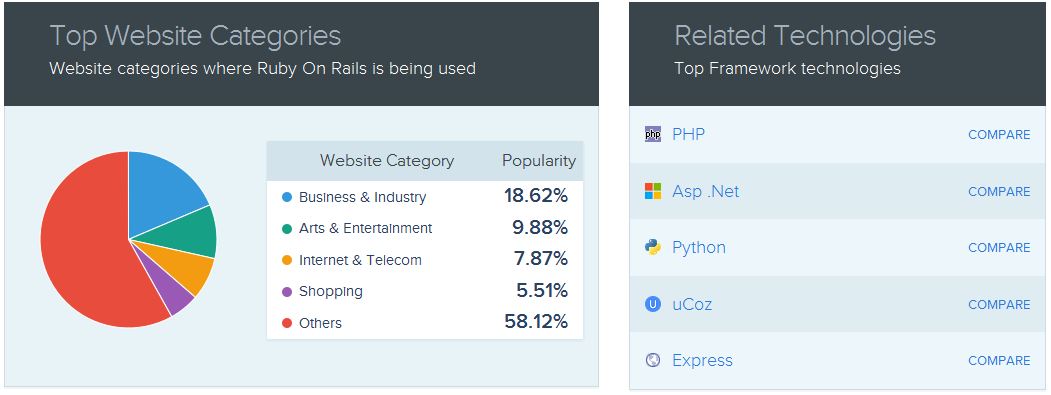Click COMPARE in the uCoz row

pyautogui.click(x=999, y=305)
